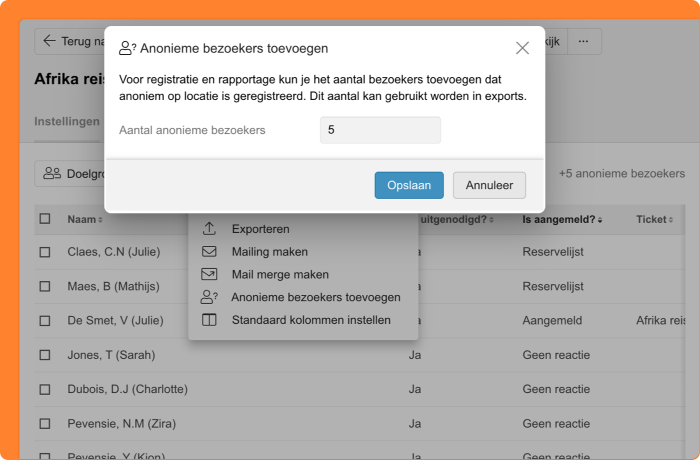Tick the select-all checkbox in table header
The image size is (700, 460).
[45, 219]
